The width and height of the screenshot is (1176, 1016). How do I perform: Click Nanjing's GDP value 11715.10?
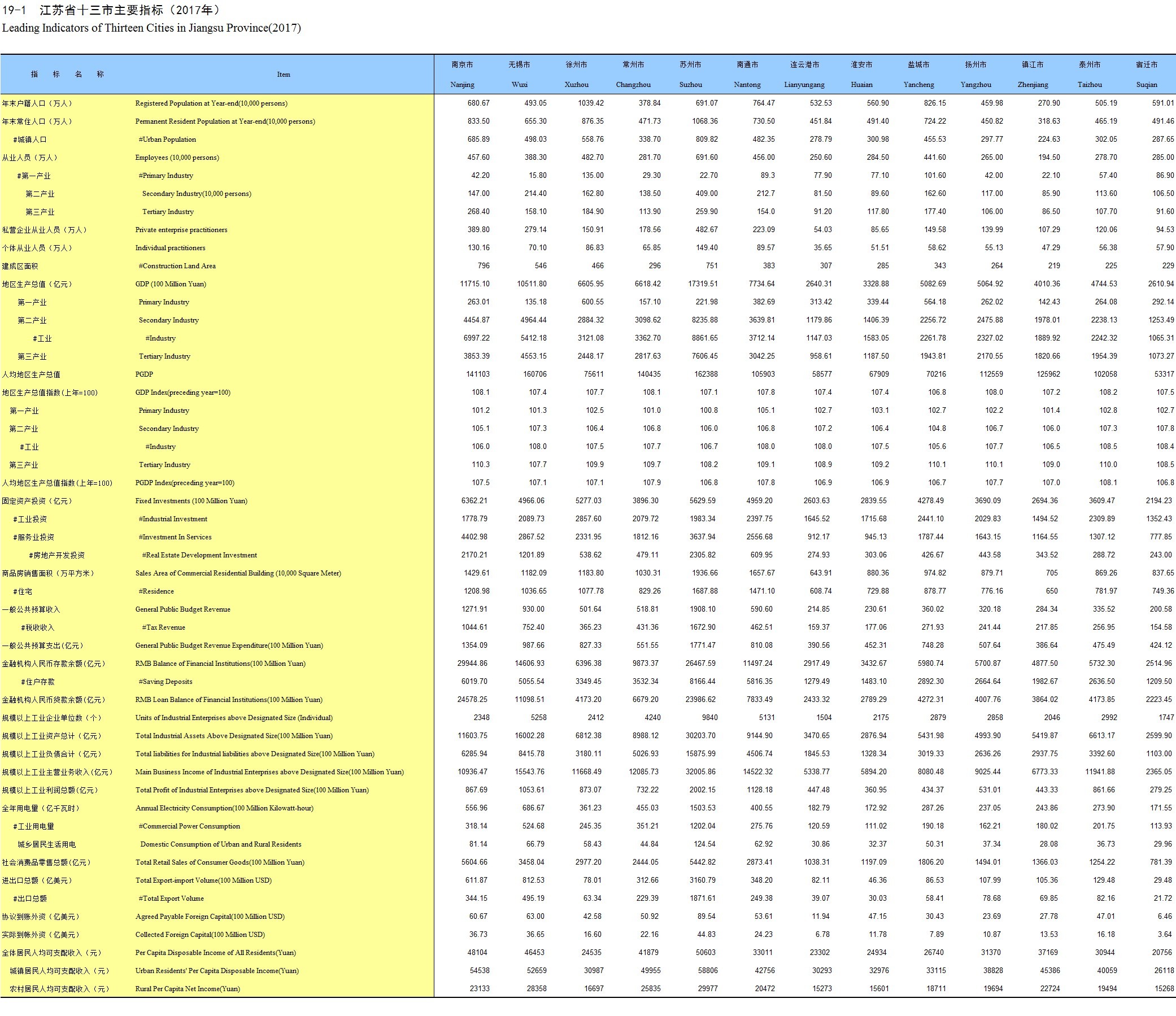click(x=474, y=284)
